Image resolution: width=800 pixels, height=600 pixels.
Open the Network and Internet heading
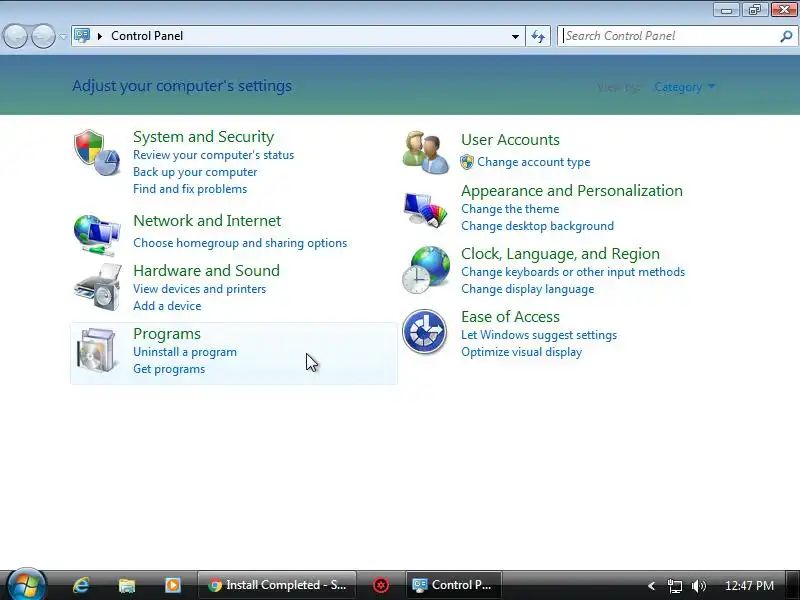[x=207, y=221]
